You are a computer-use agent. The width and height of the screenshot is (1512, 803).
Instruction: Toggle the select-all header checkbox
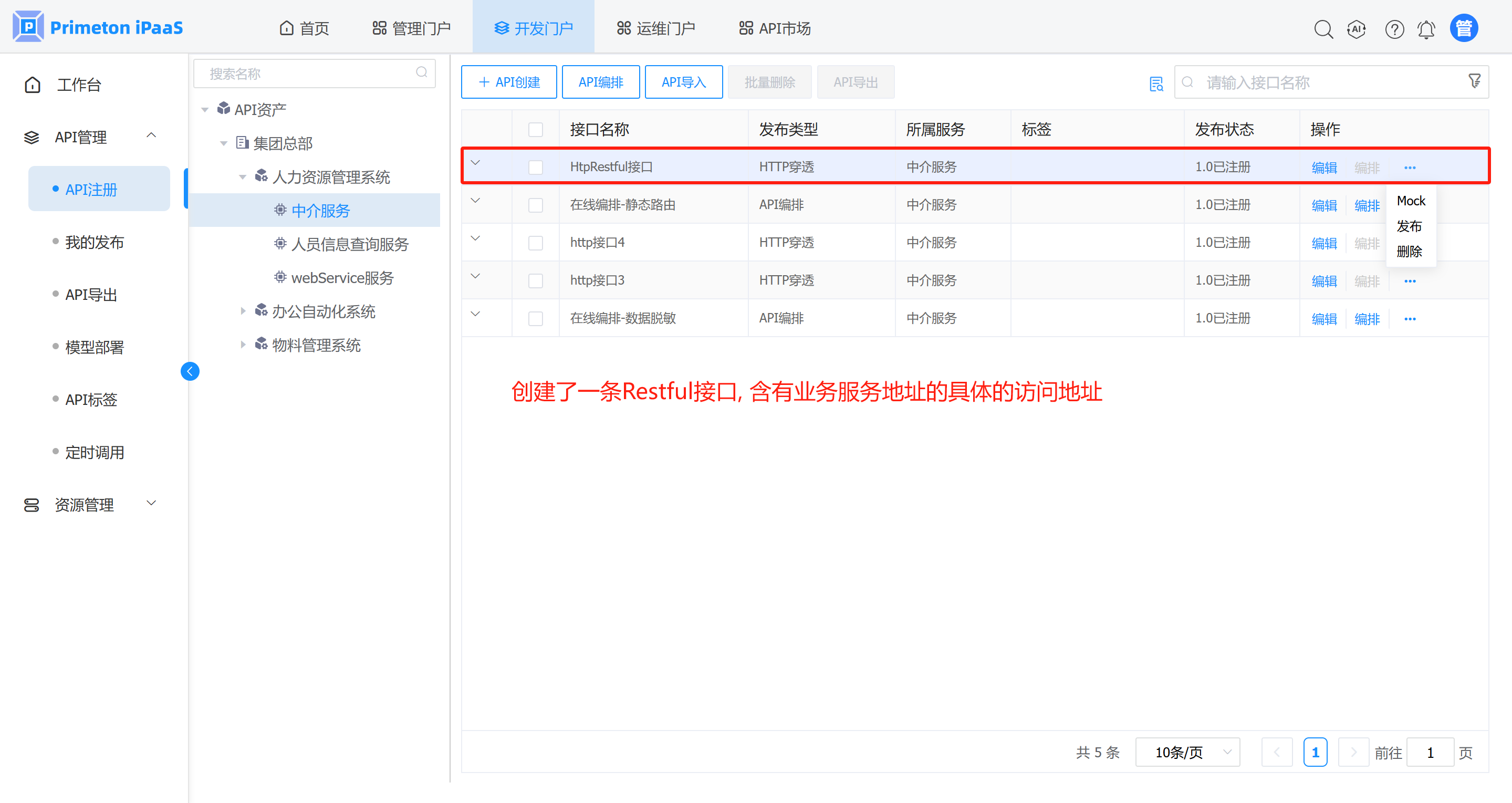(535, 129)
